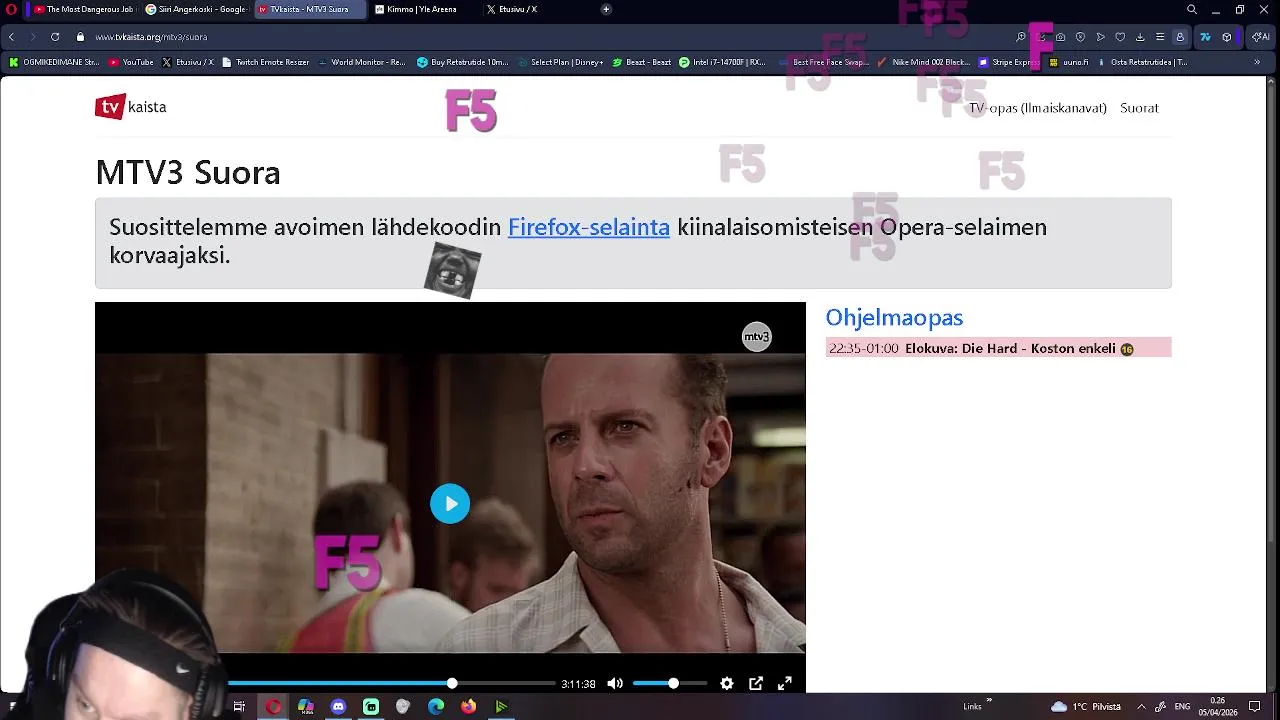
Task: Click the address bar zoom magnifier icon
Action: pos(1021,37)
